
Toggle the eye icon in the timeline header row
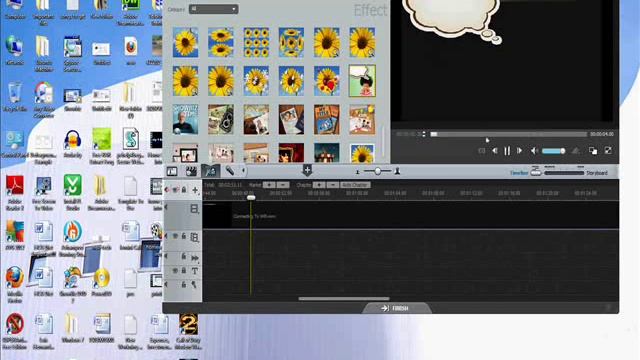coord(175,190)
